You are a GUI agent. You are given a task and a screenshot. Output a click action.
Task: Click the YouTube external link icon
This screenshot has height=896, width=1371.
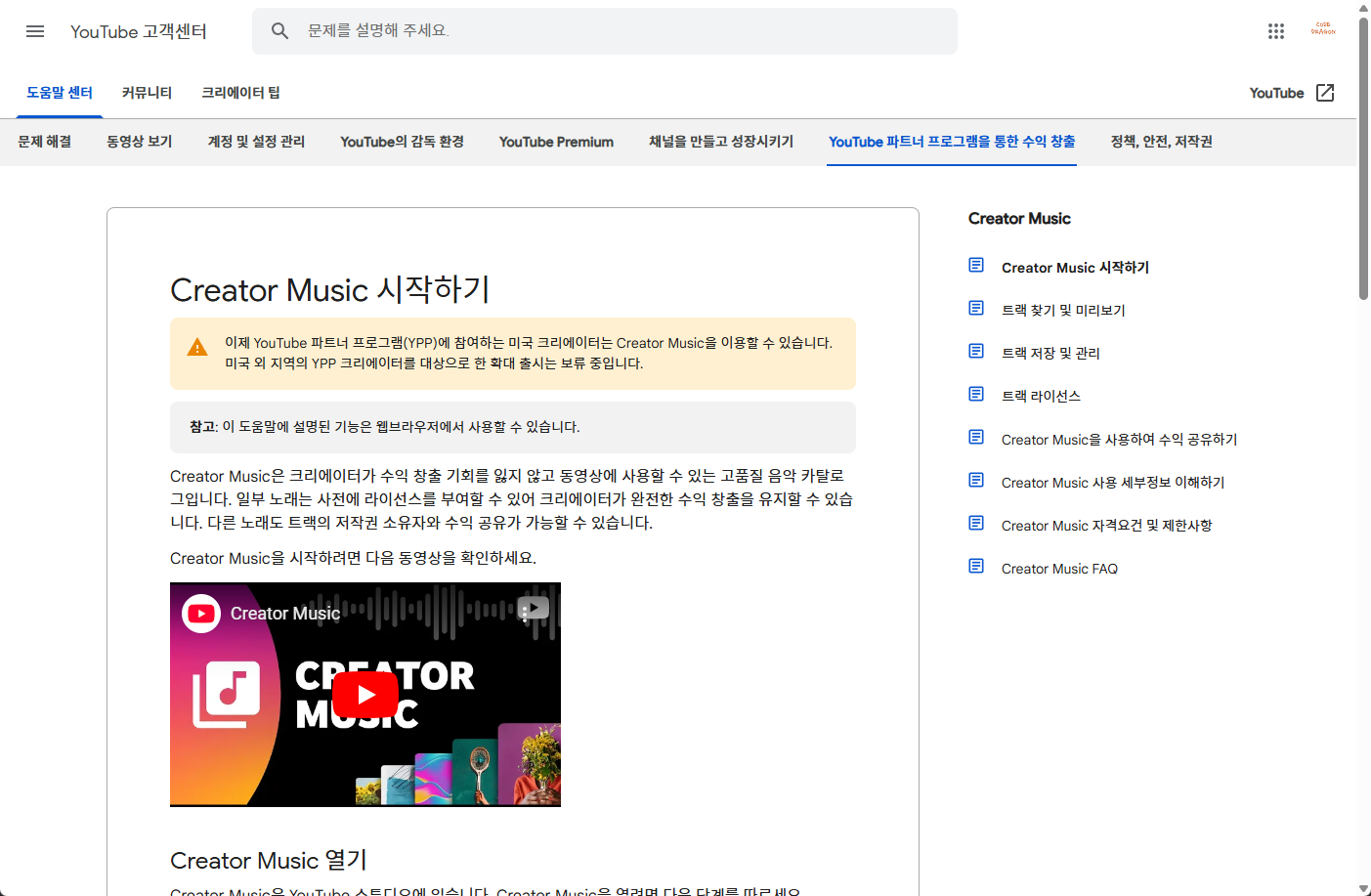pyautogui.click(x=1325, y=93)
